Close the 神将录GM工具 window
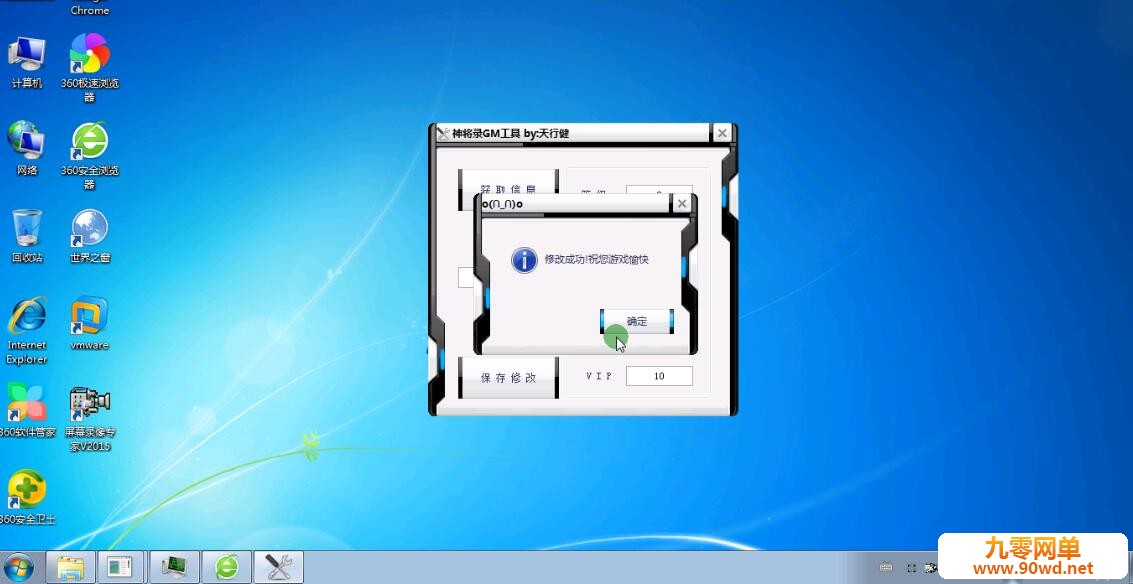This screenshot has width=1133, height=584. (x=721, y=133)
